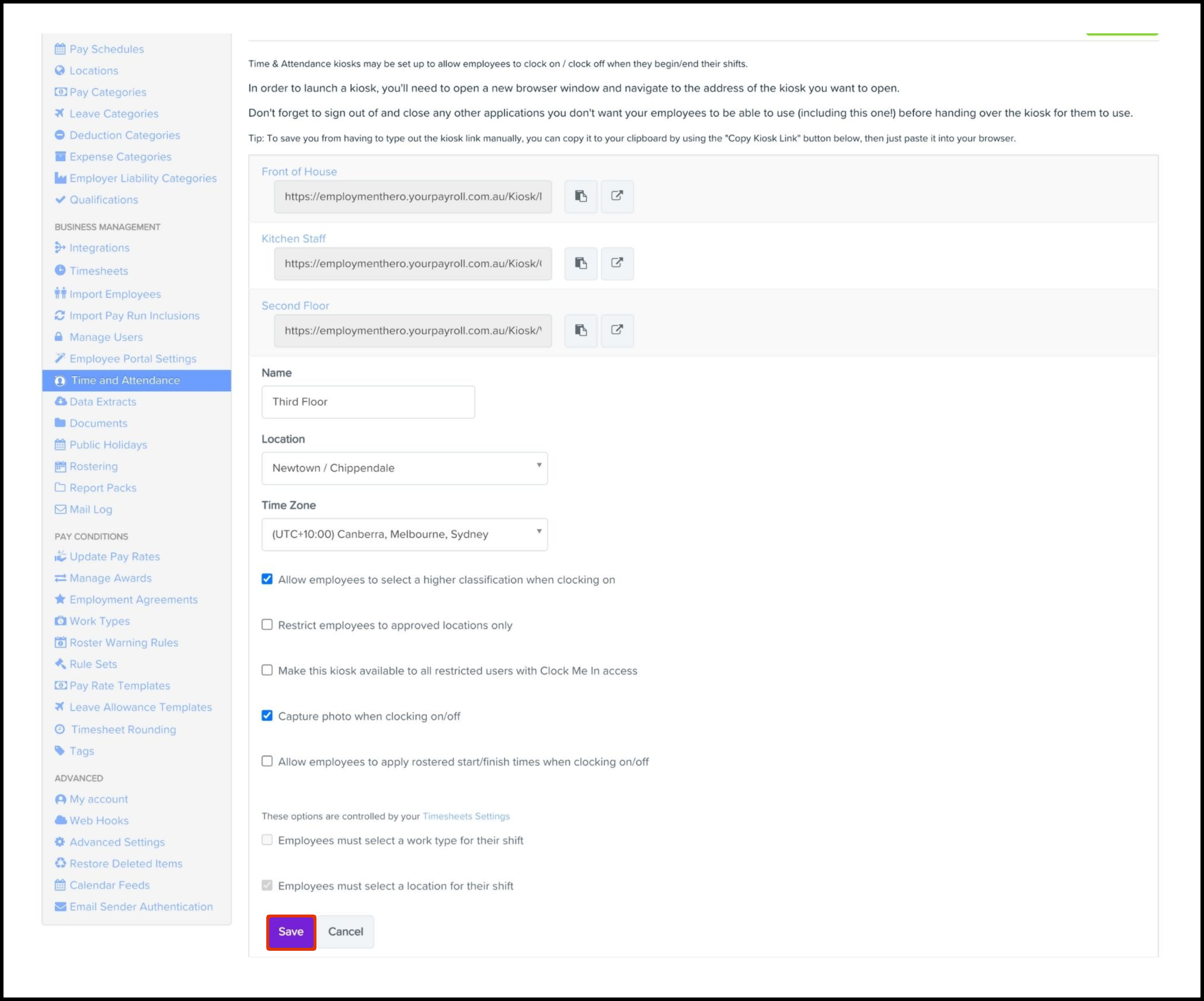The height and width of the screenshot is (1001, 1204).
Task: Uncheck Capture photo when clocking on/off
Action: tap(267, 715)
